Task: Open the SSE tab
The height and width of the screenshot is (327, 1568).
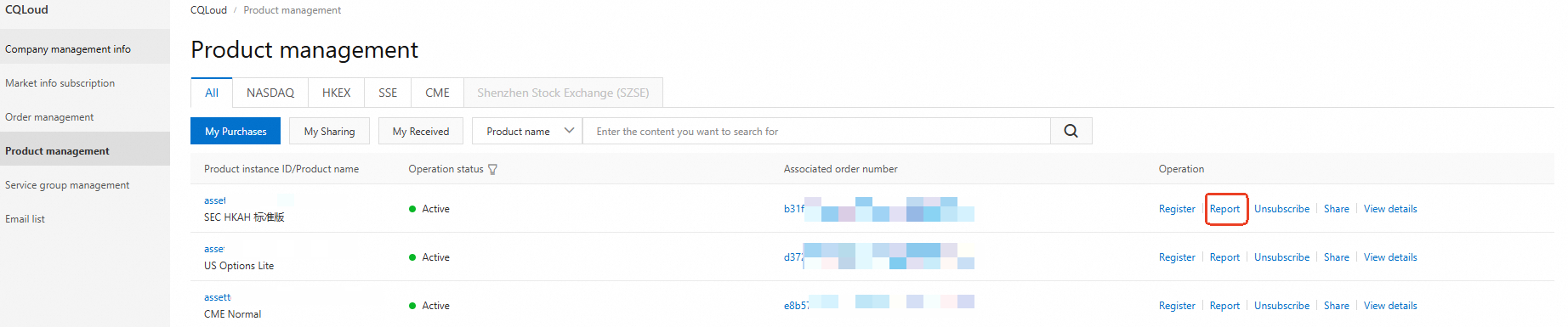Action: pos(388,93)
